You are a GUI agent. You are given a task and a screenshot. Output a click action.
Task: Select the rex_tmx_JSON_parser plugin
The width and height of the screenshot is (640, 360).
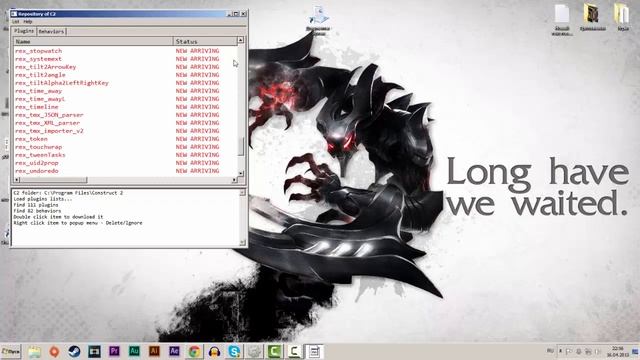click(x=125, y=115)
